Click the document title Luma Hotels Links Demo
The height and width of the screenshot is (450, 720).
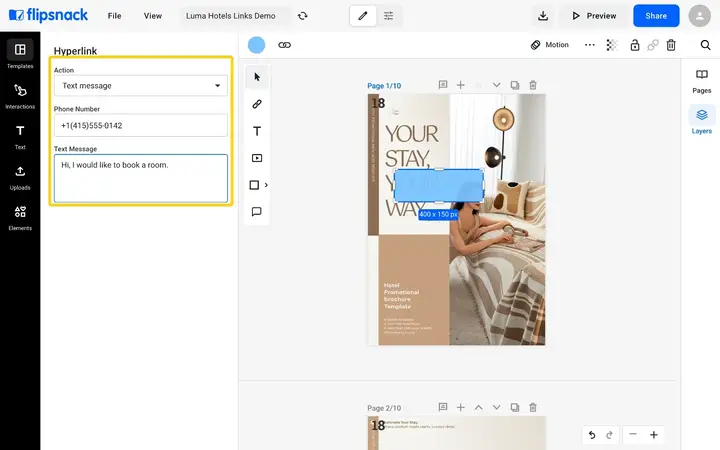pyautogui.click(x=231, y=16)
